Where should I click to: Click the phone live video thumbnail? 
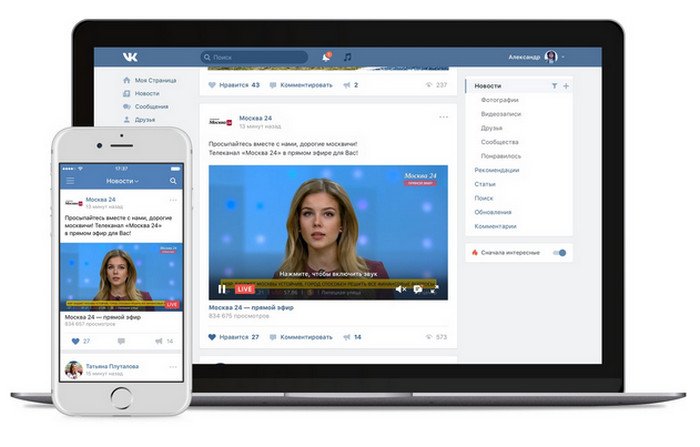121,277
